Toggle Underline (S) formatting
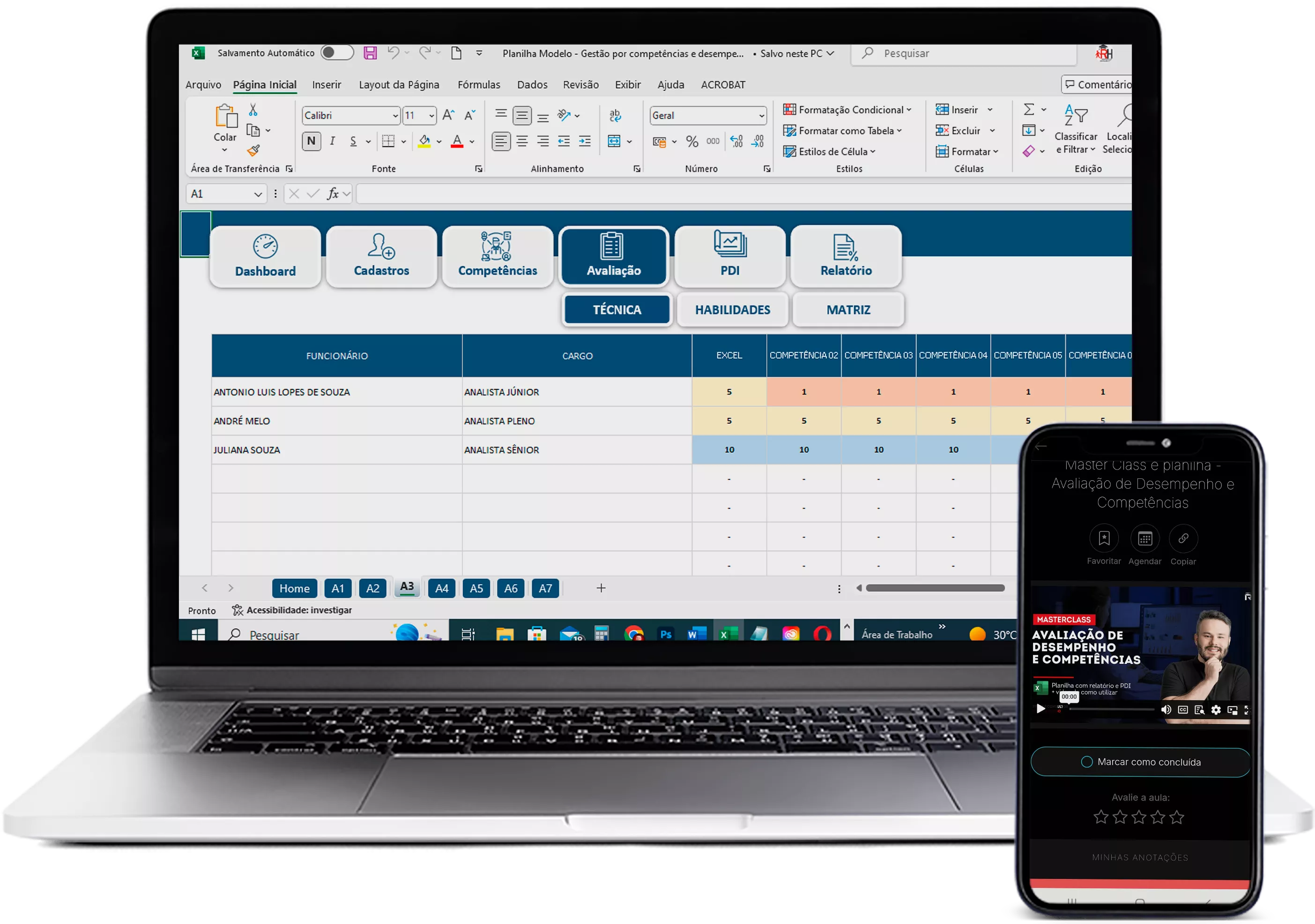Image resolution: width=1315 pixels, height=924 pixels. tap(353, 141)
